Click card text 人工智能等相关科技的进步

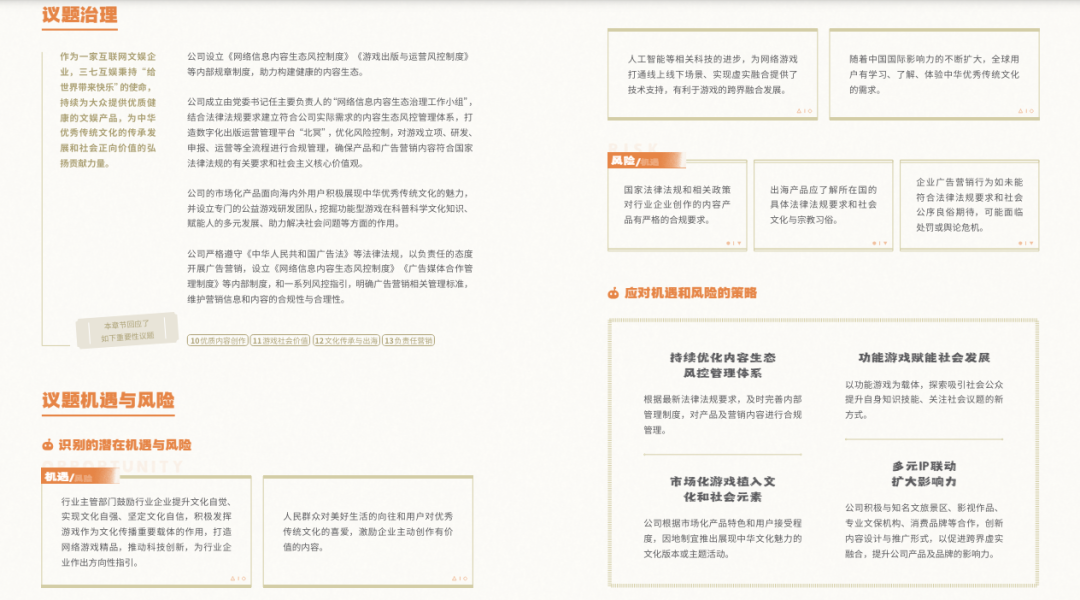tap(712, 74)
